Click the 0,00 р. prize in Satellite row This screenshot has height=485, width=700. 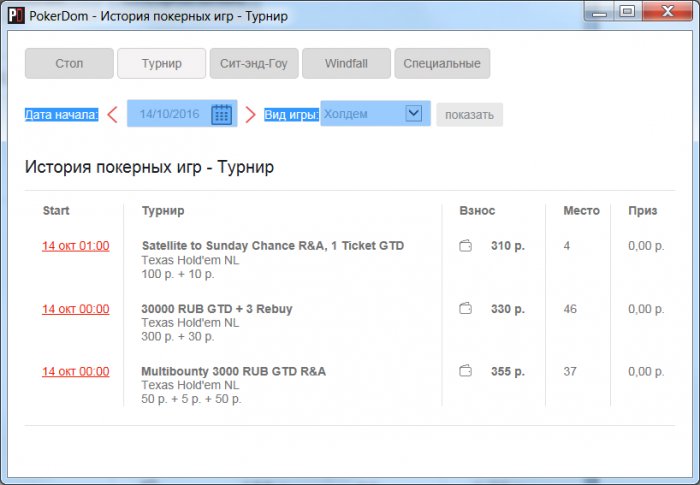646,246
